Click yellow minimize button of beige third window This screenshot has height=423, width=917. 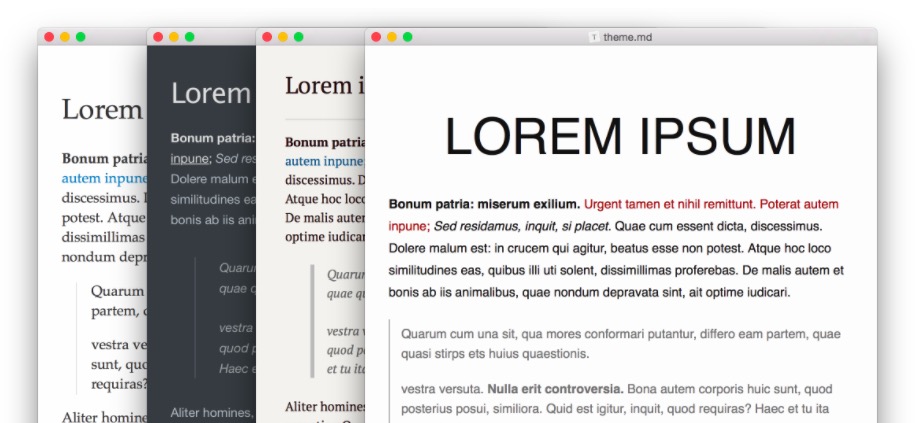click(282, 37)
